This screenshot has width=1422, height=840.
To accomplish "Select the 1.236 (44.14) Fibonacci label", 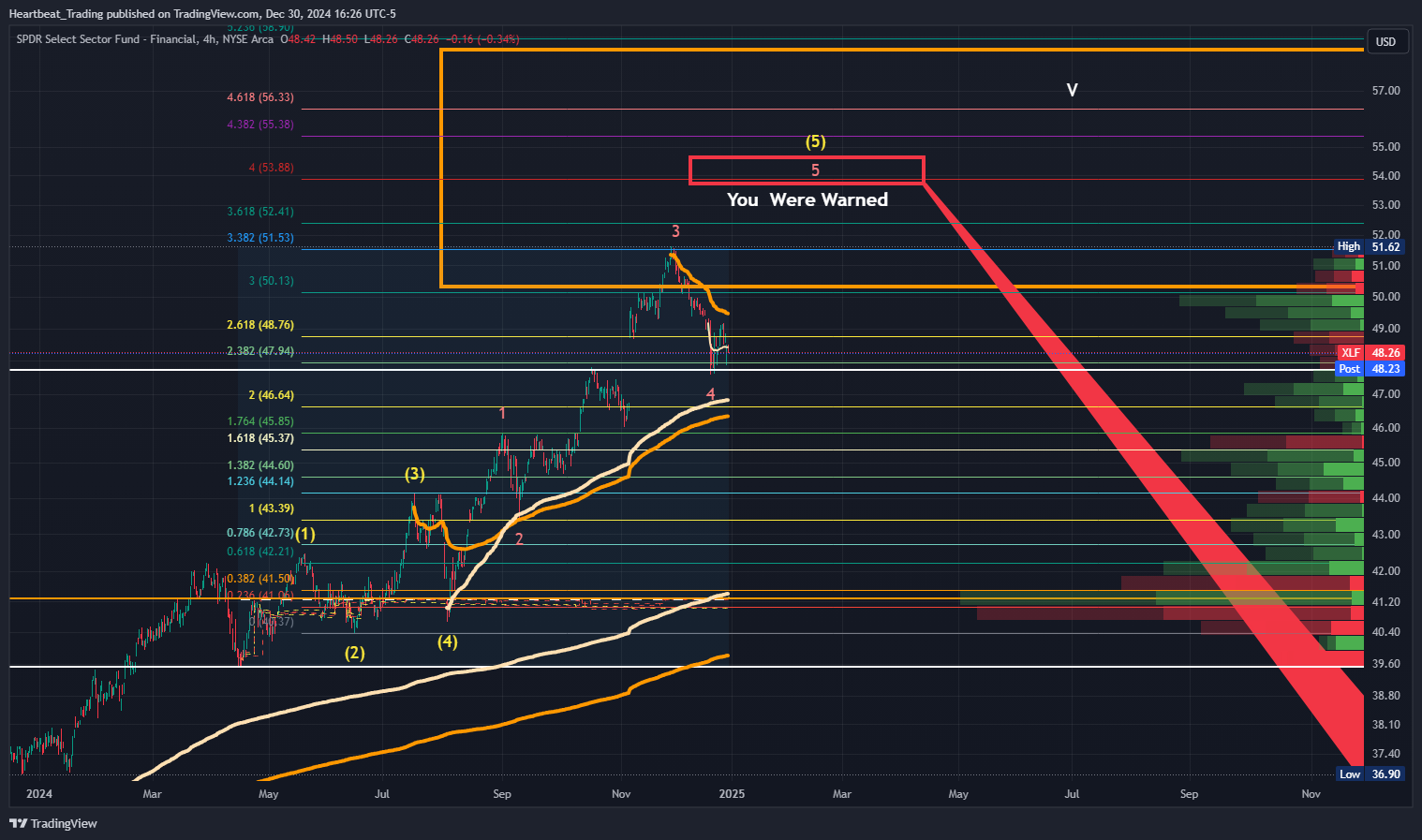I will (x=260, y=481).
